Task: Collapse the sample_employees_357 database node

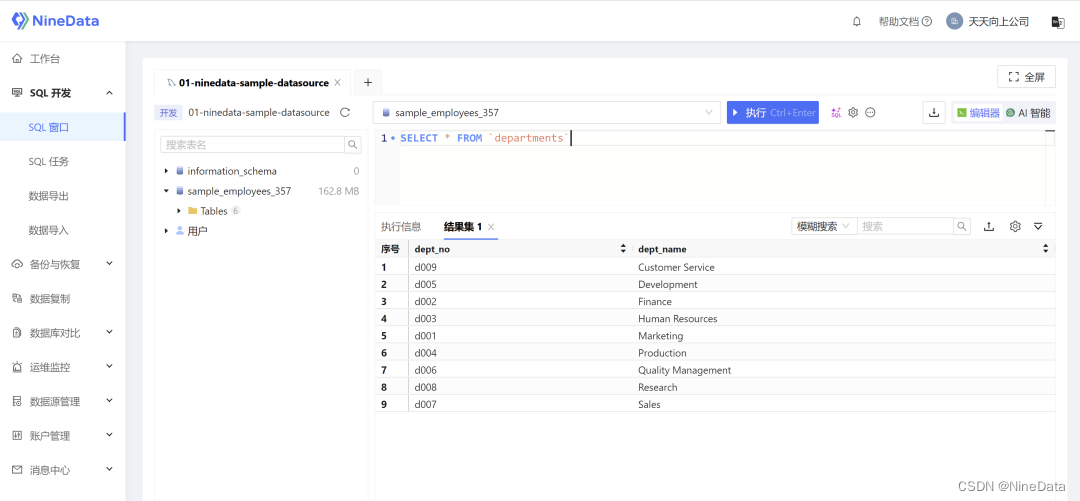Action: click(x=166, y=191)
